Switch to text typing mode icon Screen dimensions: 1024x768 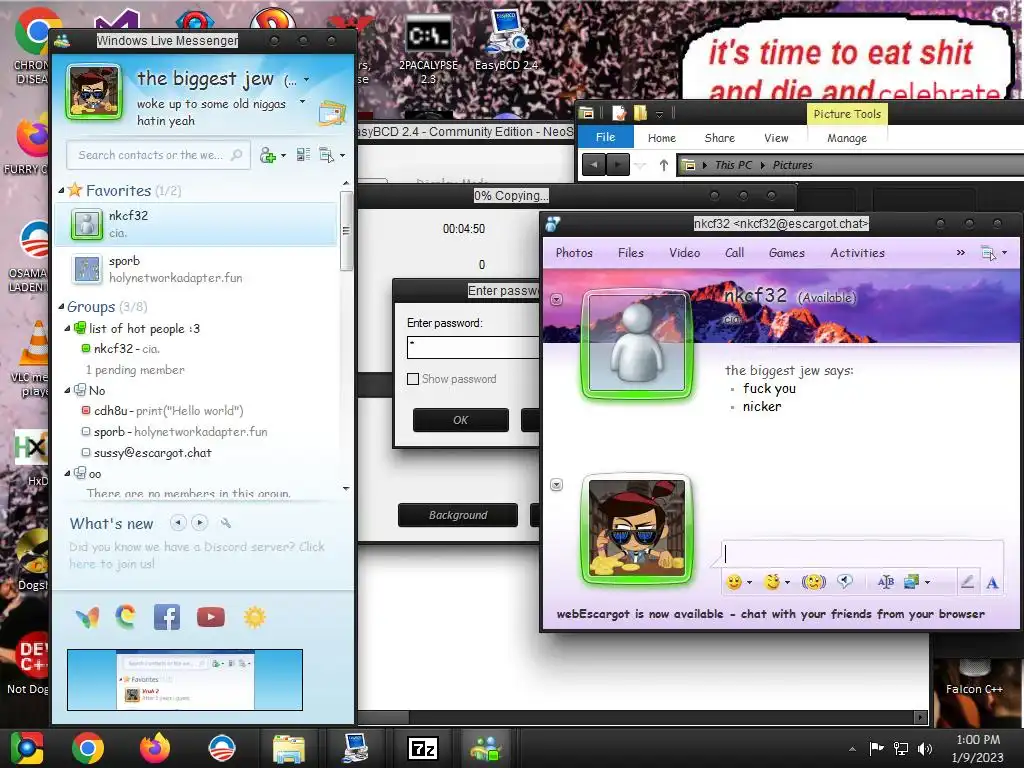coord(992,583)
